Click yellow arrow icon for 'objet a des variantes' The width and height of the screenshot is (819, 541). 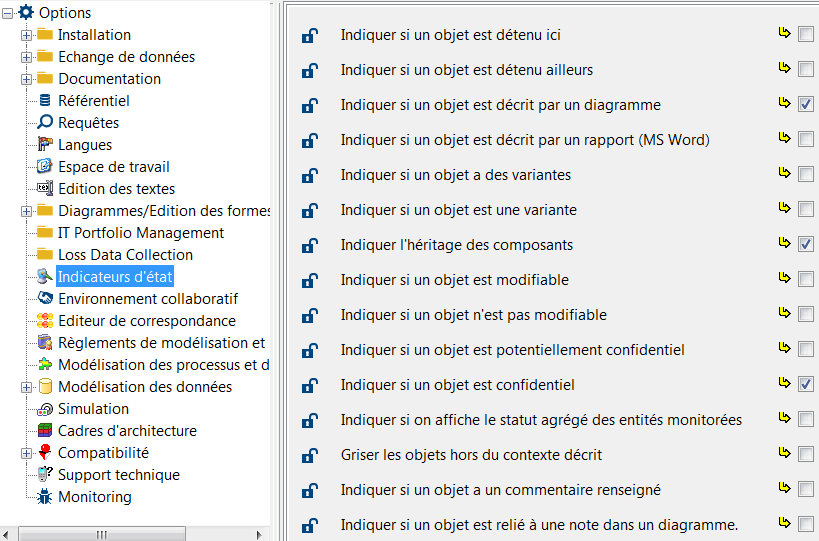point(785,174)
